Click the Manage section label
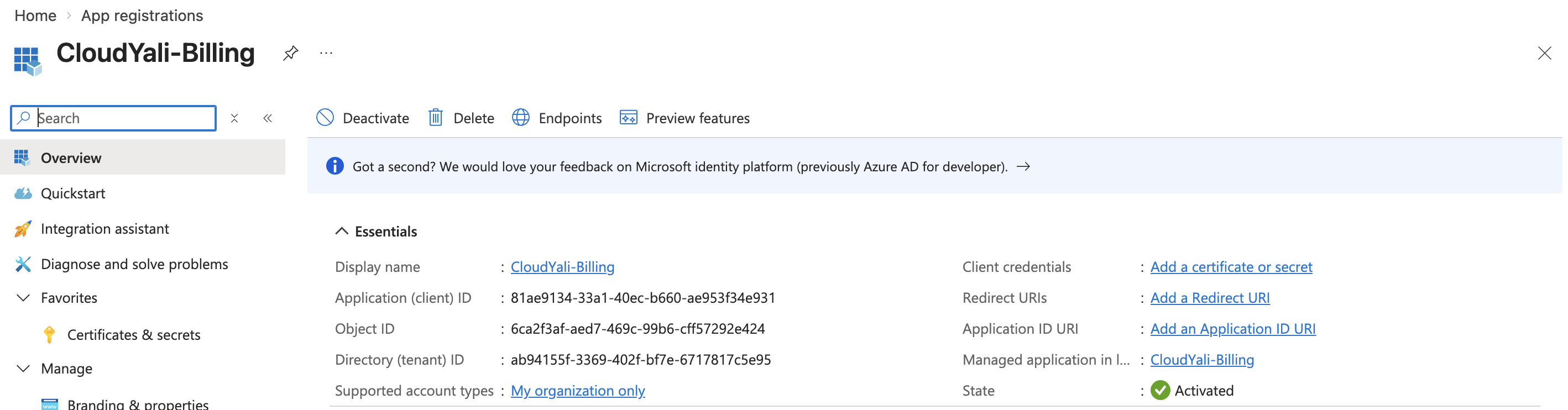The width and height of the screenshot is (1568, 410). coord(66,369)
